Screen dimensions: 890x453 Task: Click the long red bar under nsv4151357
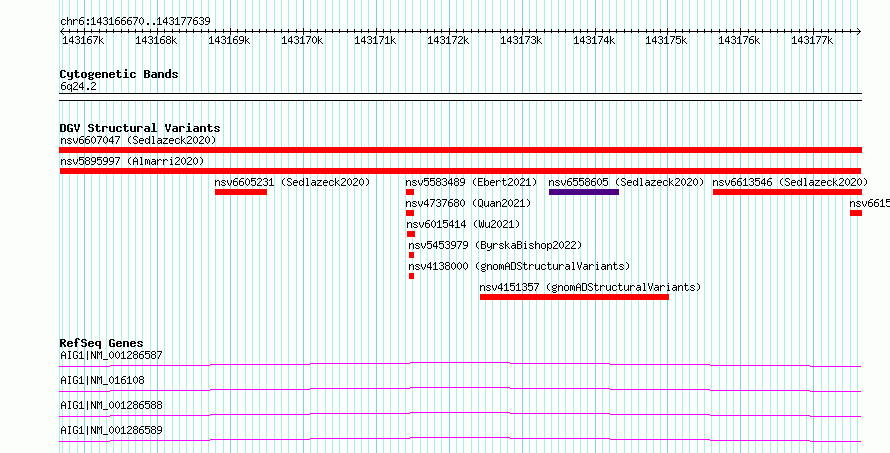[574, 297]
